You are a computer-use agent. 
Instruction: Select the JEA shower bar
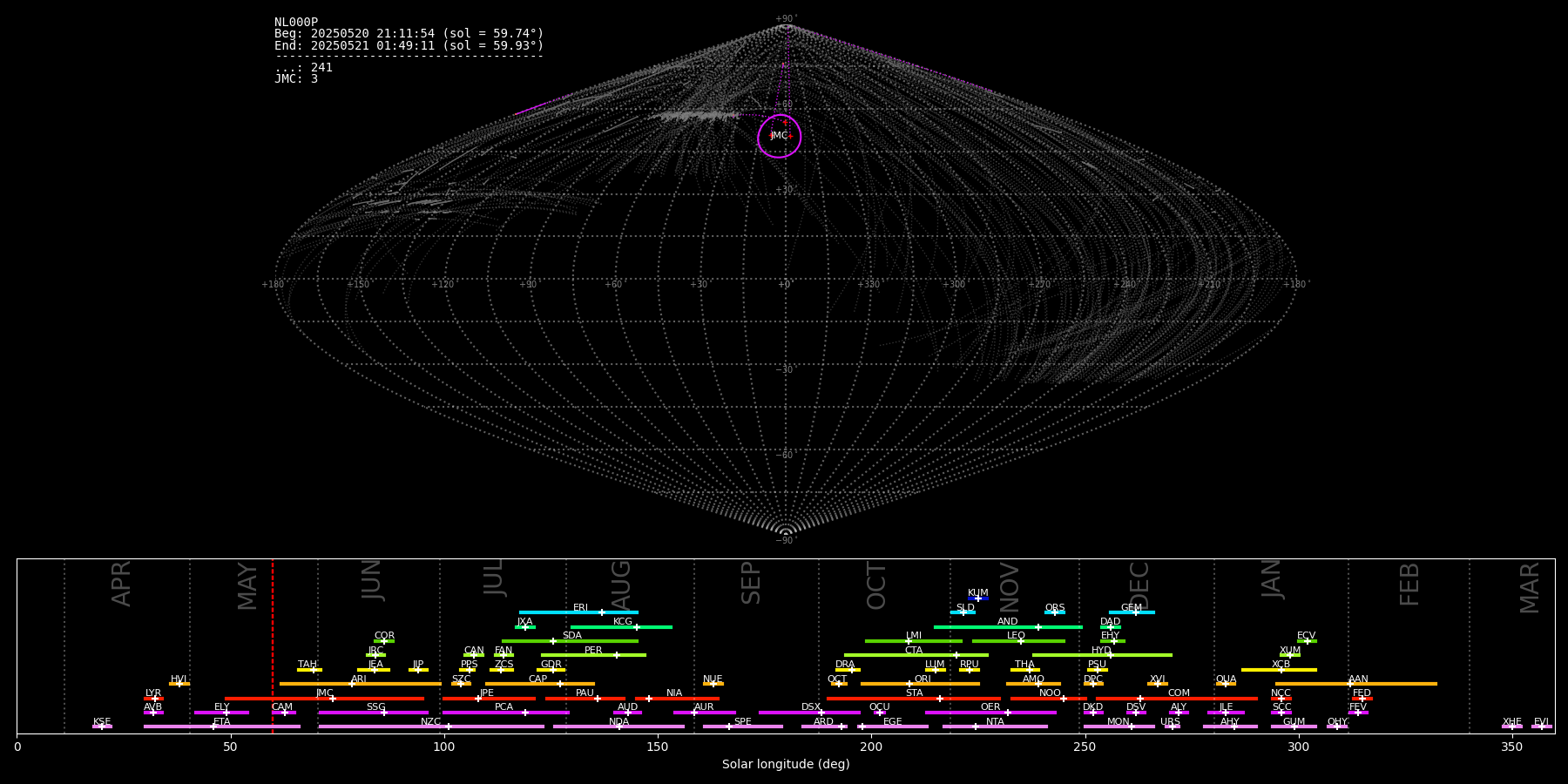click(x=374, y=670)
